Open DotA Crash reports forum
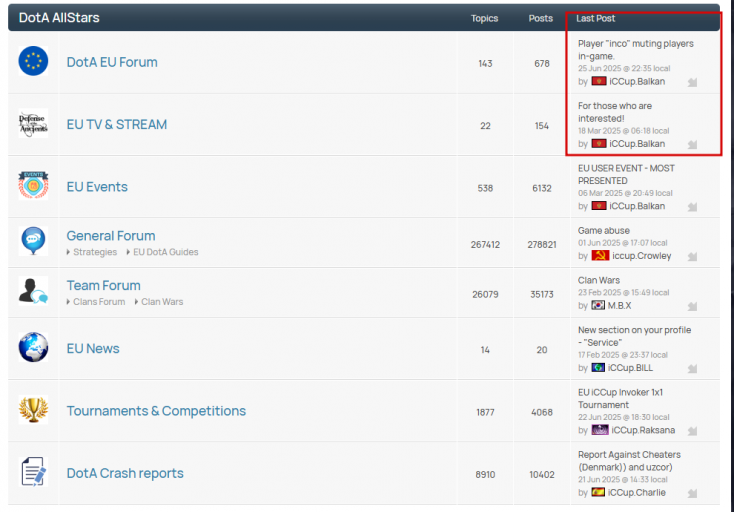This screenshot has width=734, height=512. click(125, 473)
